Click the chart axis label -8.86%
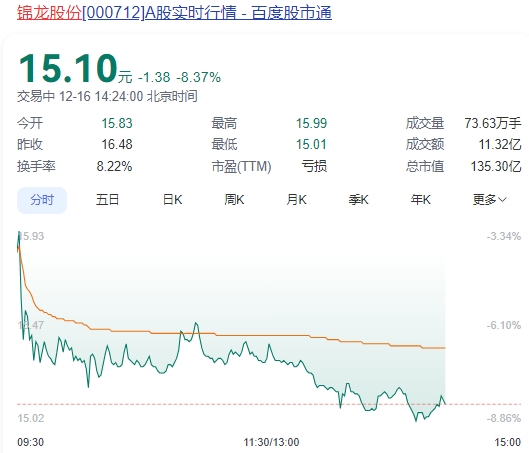Viewport: 529px width, 453px height. click(x=504, y=418)
